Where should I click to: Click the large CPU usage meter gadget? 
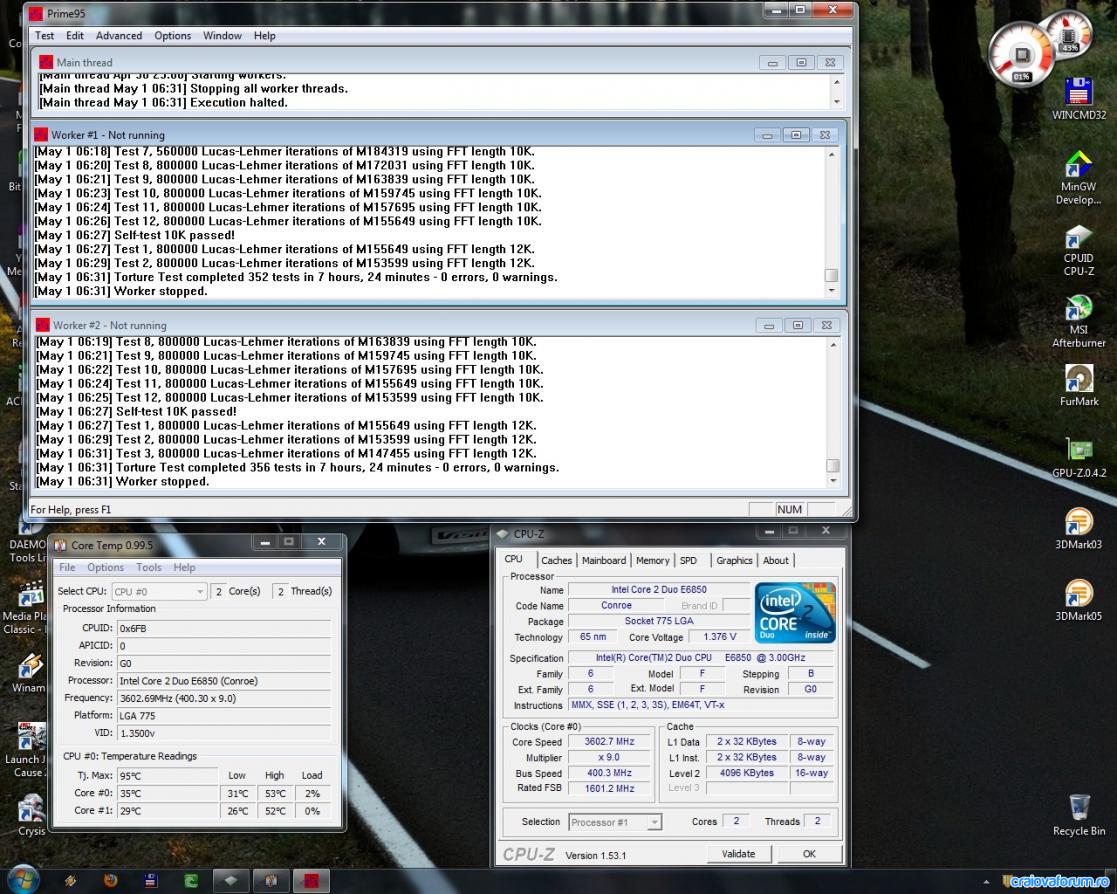(x=1022, y=57)
